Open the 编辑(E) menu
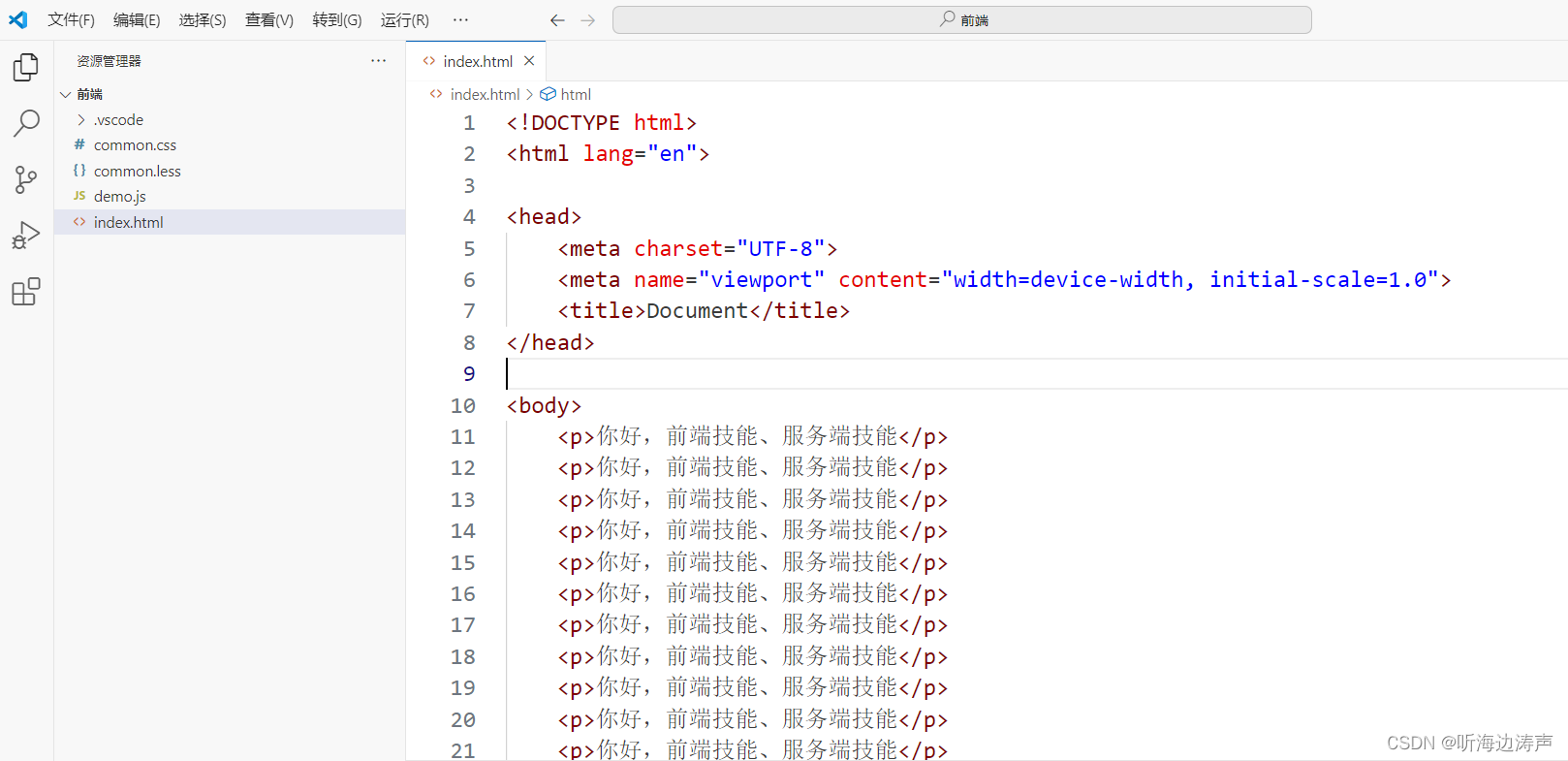Screen dimensions: 1568x761 137,20
